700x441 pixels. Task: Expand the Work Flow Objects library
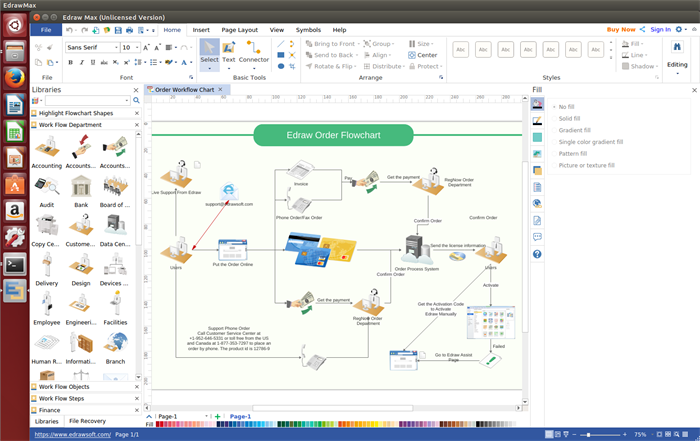[65, 386]
